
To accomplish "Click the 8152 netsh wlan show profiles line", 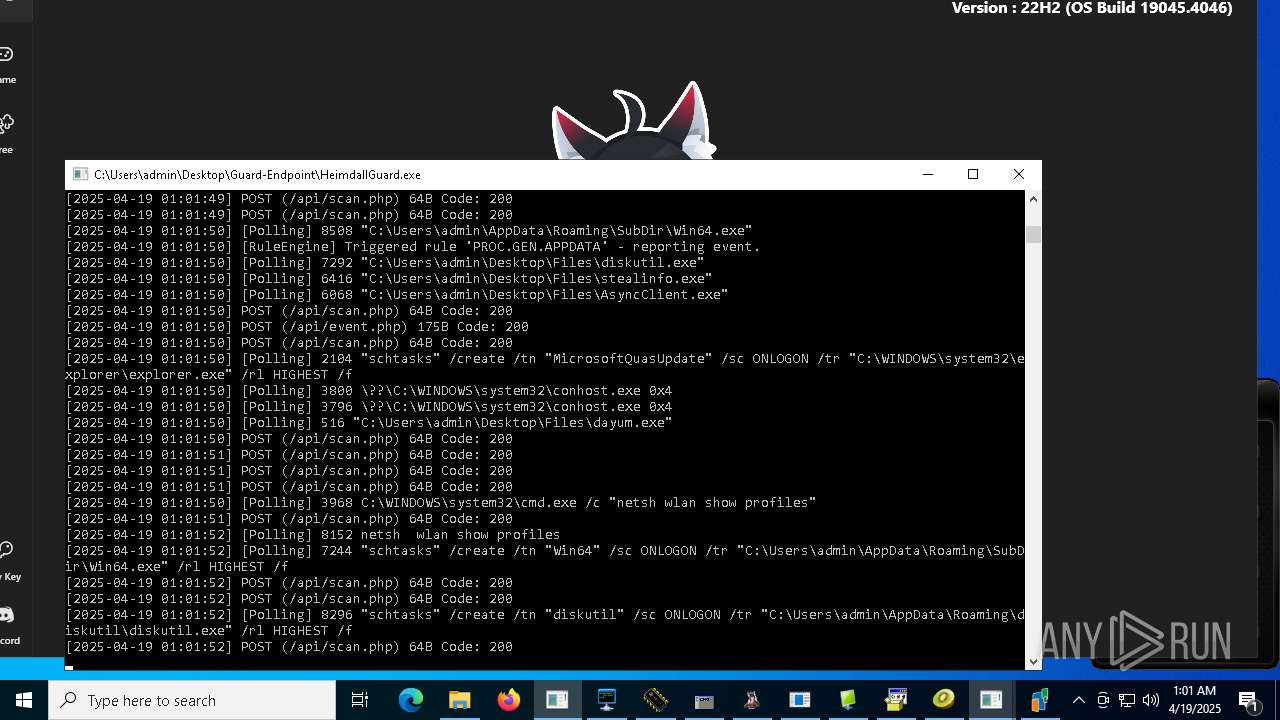I will point(313,535).
